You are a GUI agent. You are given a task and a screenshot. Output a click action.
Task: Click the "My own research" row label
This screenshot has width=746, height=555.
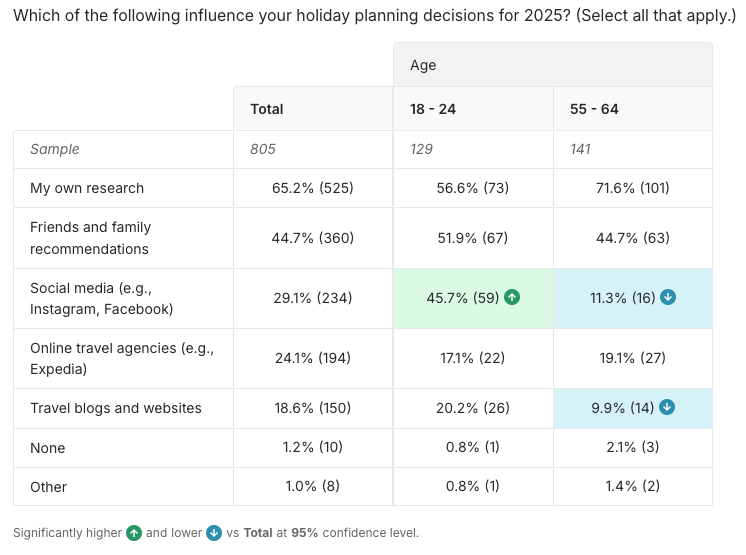87,188
